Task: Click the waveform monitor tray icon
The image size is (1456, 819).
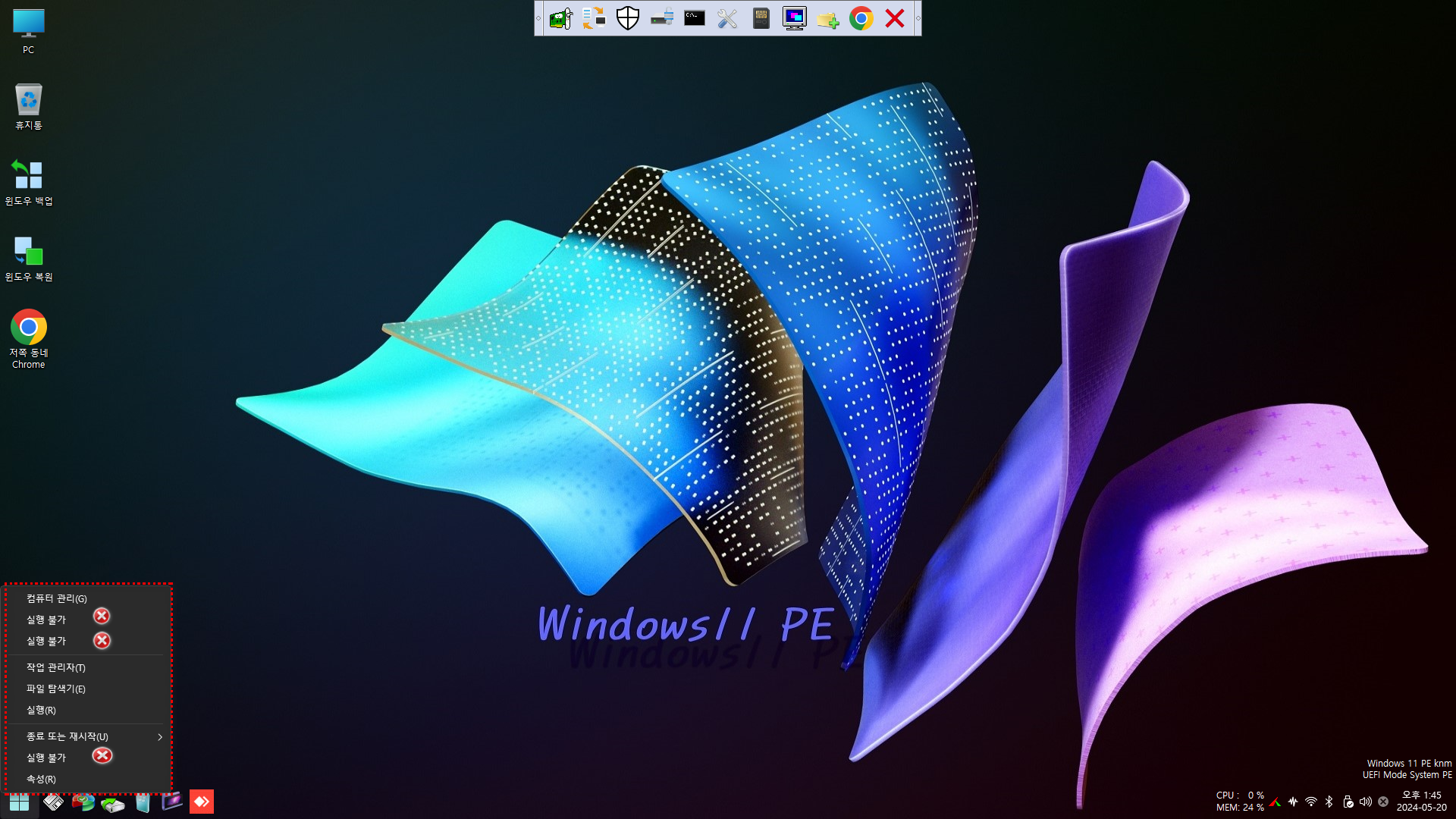Action: point(1293,802)
